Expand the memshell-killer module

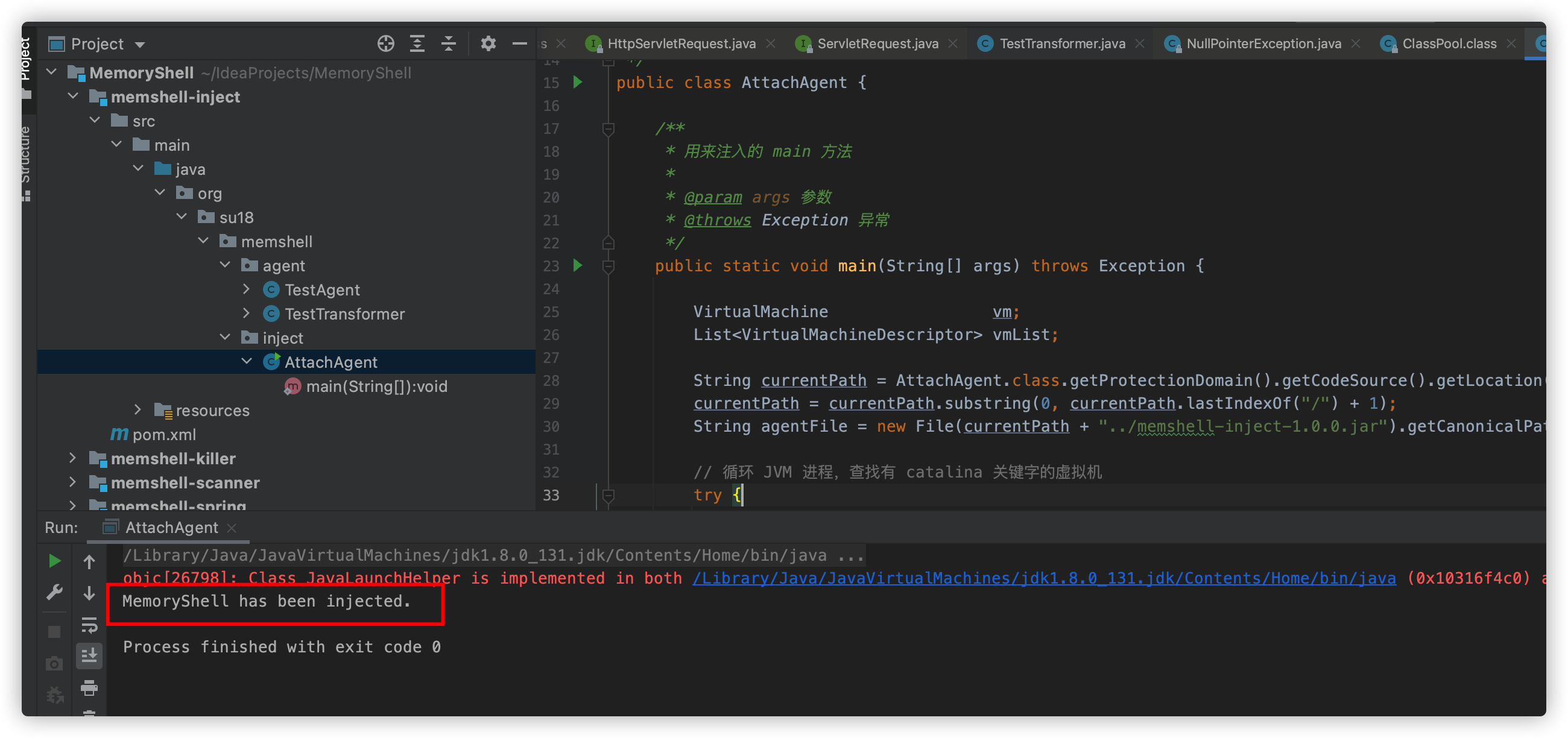point(72,458)
